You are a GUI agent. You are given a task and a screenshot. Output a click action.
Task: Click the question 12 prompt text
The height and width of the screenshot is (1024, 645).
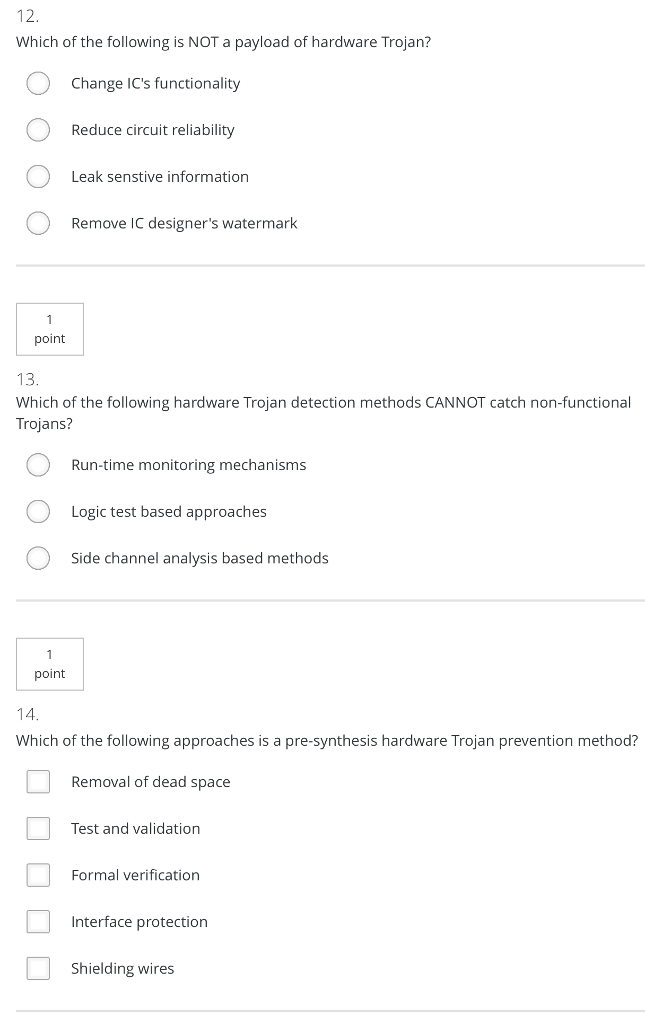pyautogui.click(x=223, y=42)
